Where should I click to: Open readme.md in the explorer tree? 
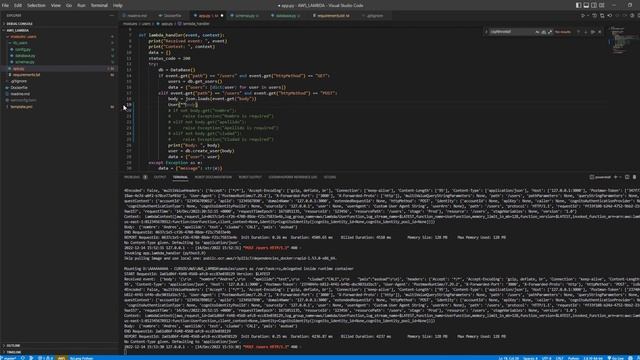[59, 94]
